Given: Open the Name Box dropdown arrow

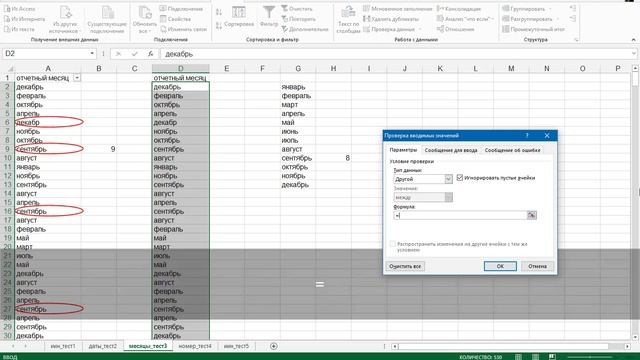Looking at the screenshot, I should 92,53.
